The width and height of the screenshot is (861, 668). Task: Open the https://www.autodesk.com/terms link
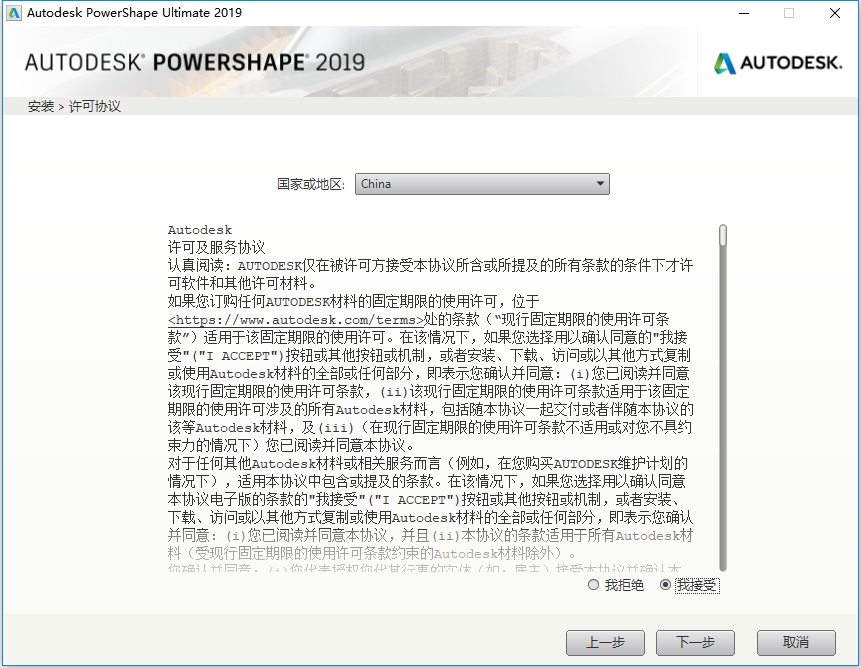(296, 320)
